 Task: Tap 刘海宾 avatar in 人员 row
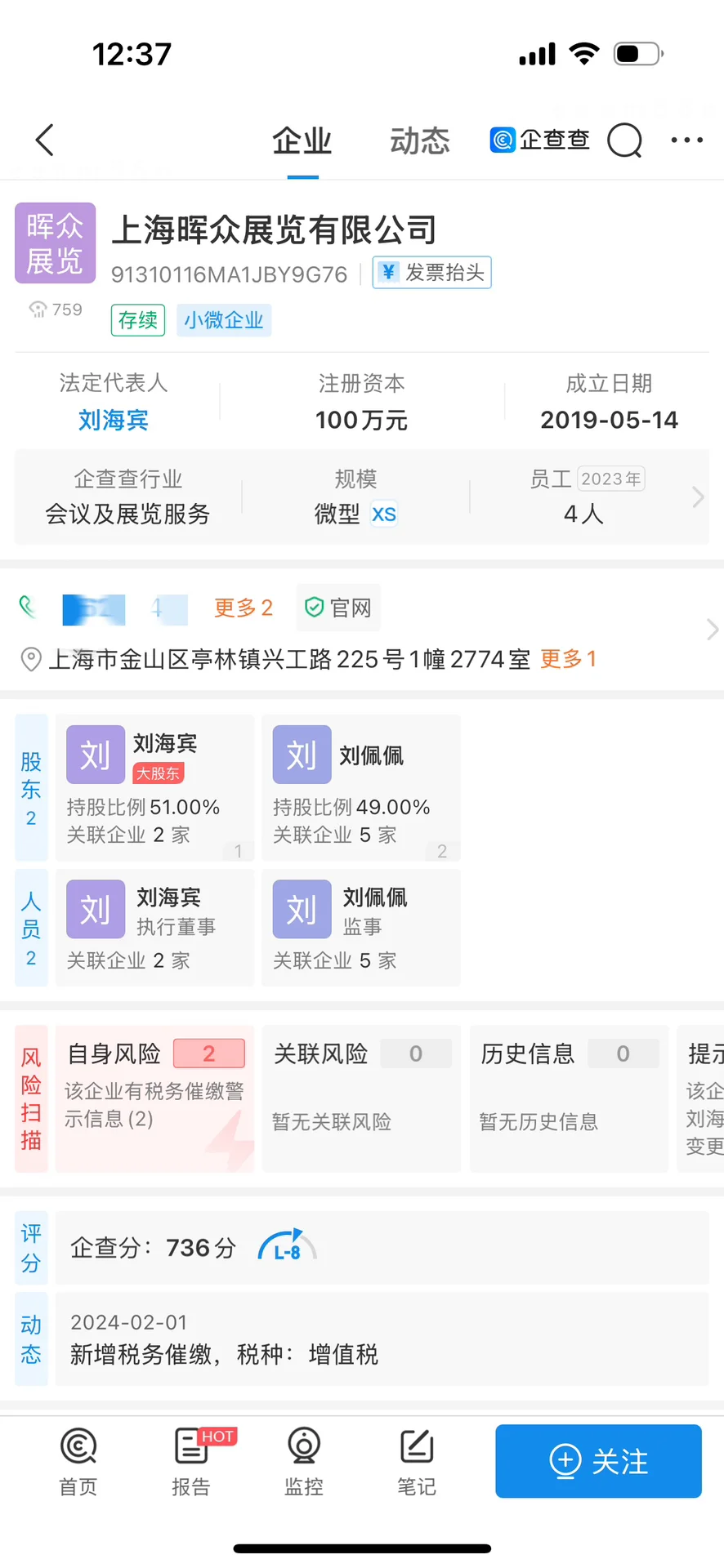(x=96, y=909)
